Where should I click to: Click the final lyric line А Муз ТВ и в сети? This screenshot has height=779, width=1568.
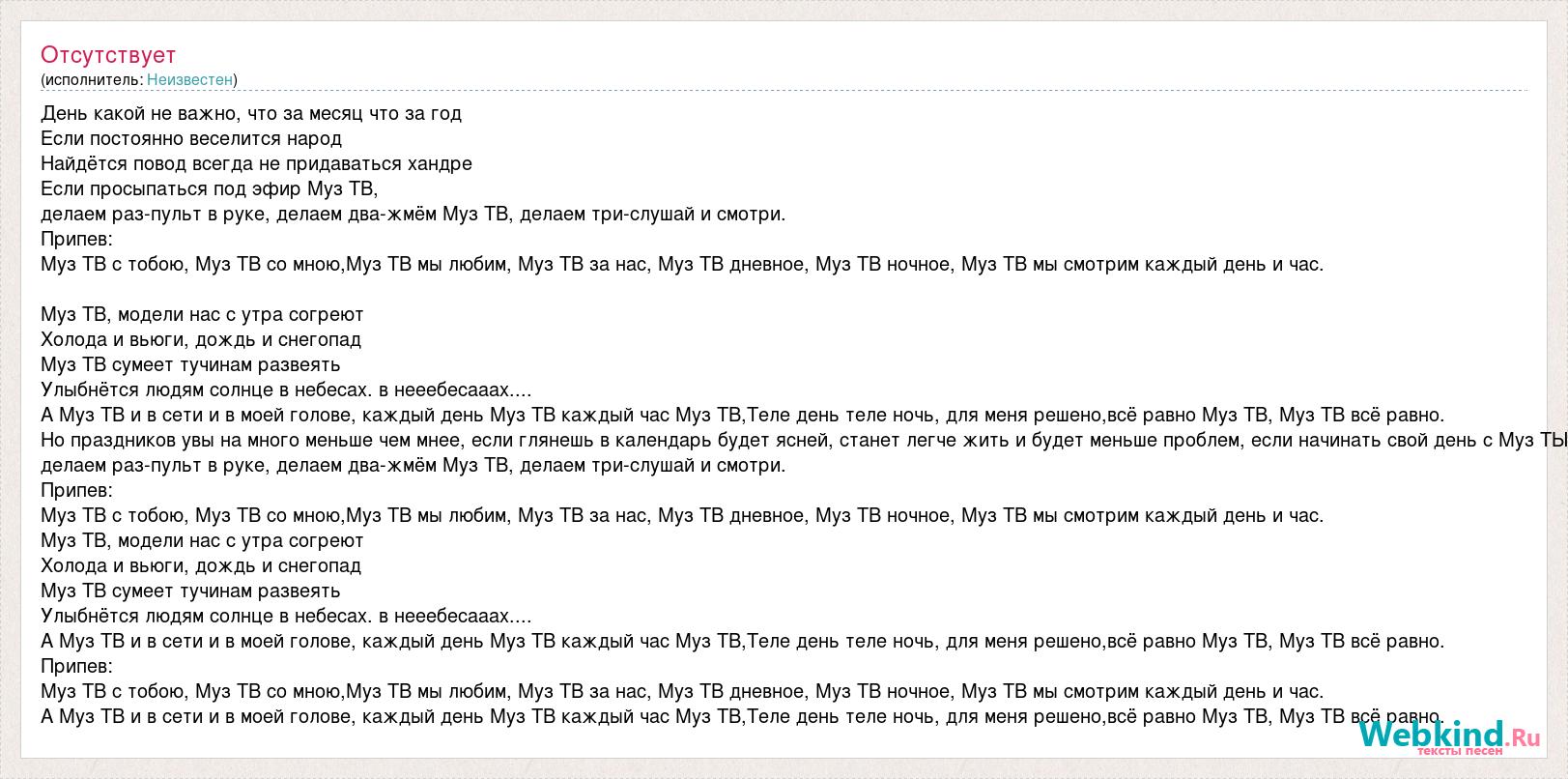[743, 716]
